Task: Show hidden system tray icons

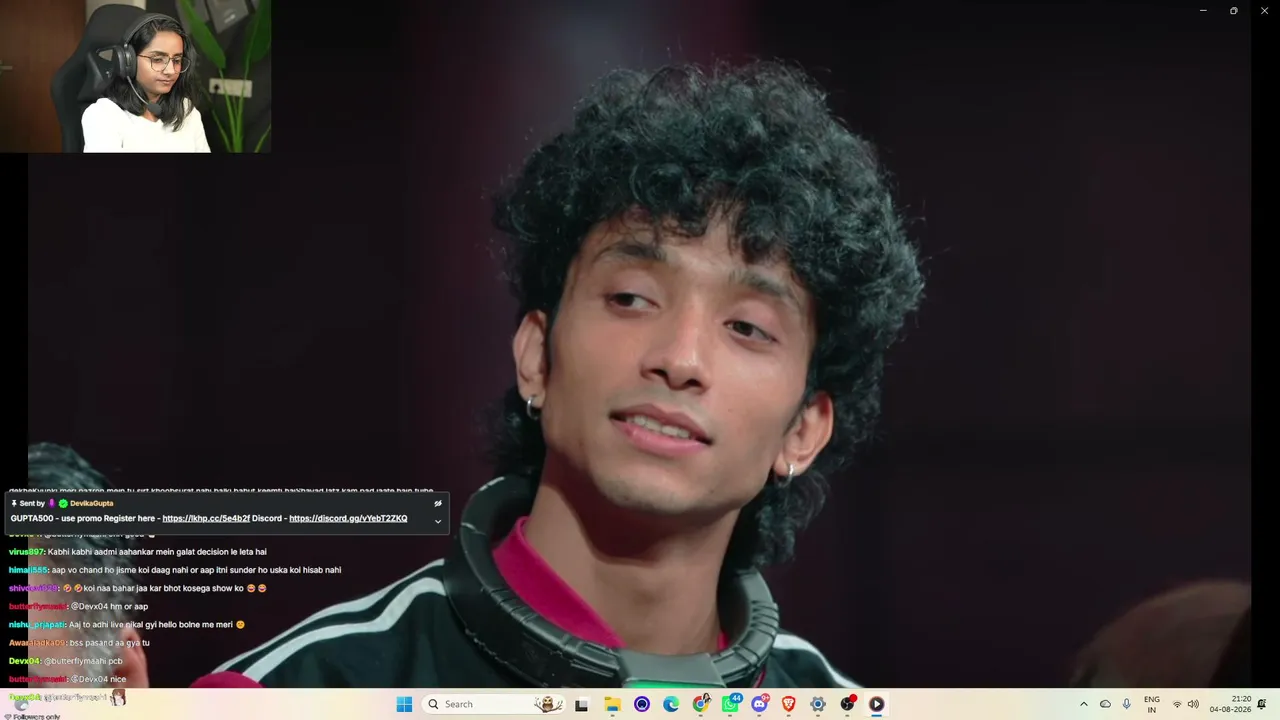Action: (1083, 704)
